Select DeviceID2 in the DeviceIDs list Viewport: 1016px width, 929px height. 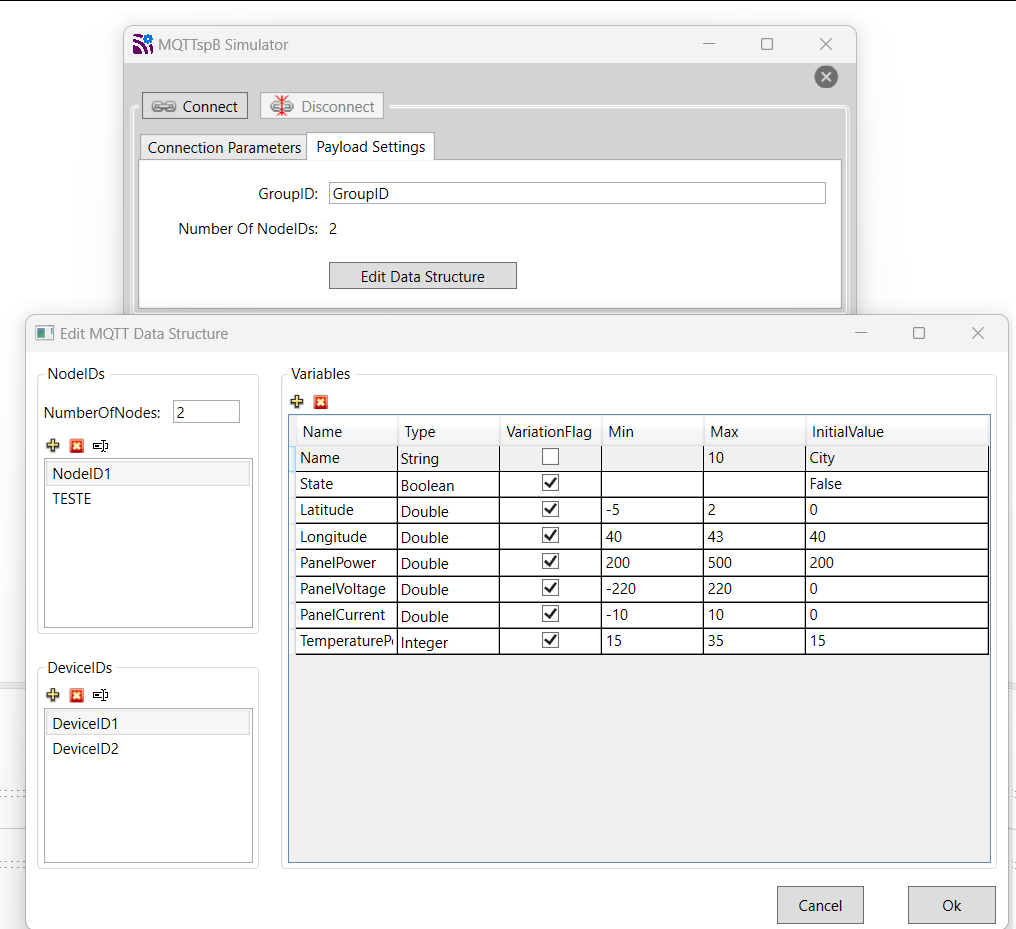pyautogui.click(x=86, y=748)
